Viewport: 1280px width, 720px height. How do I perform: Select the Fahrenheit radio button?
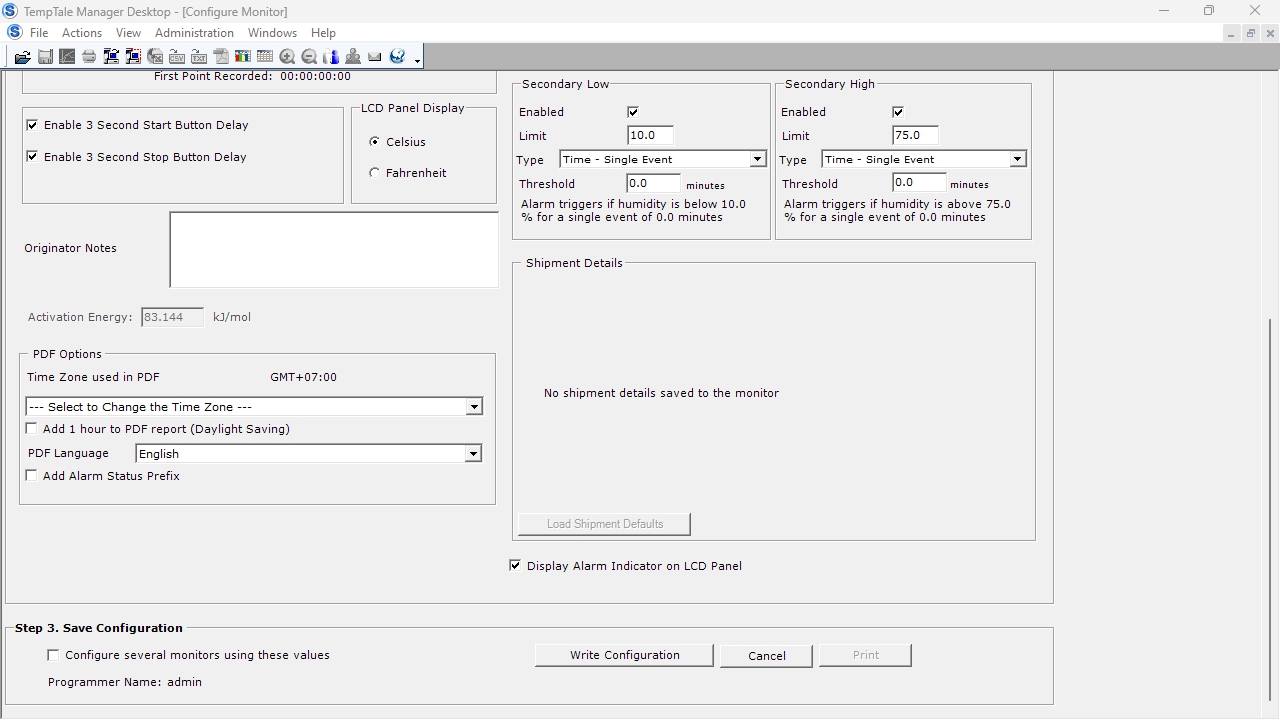click(x=375, y=173)
